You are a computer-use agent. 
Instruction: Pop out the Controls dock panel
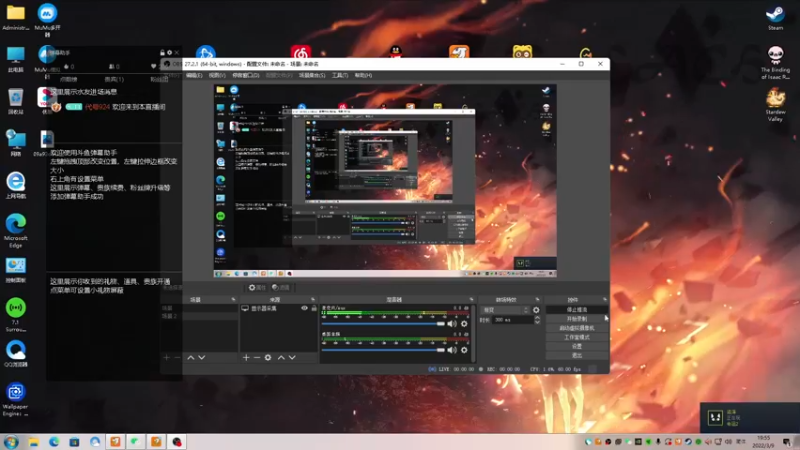605,299
